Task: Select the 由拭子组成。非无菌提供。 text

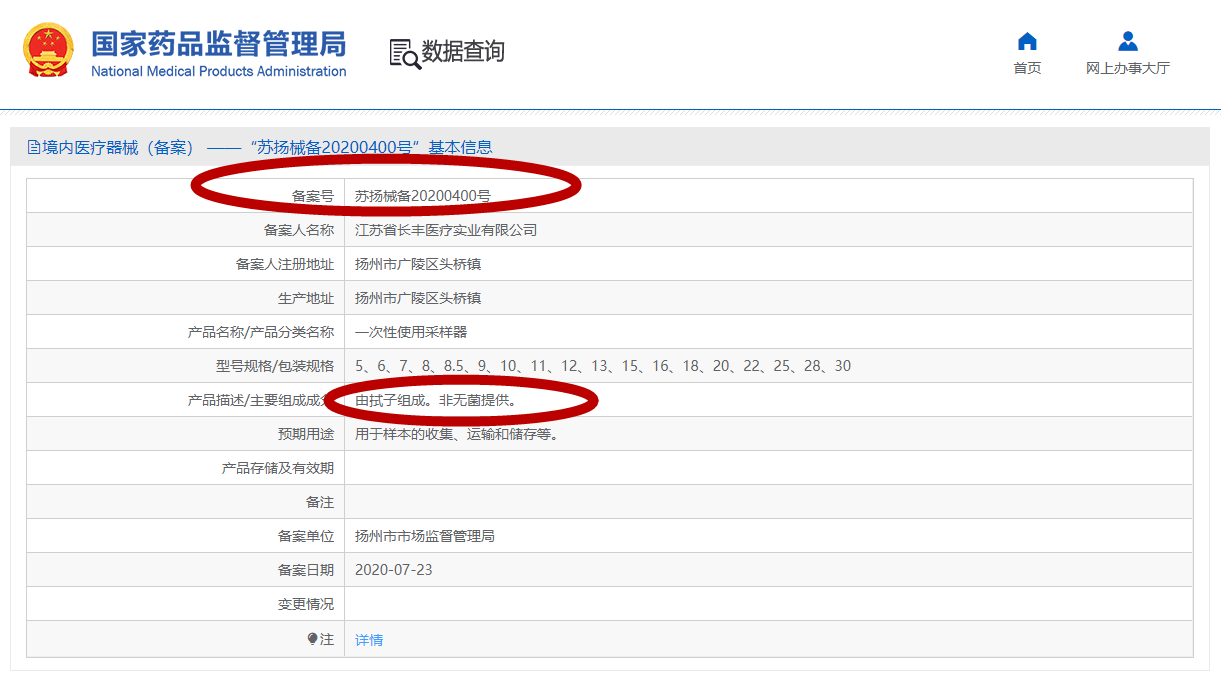Action: tap(439, 400)
